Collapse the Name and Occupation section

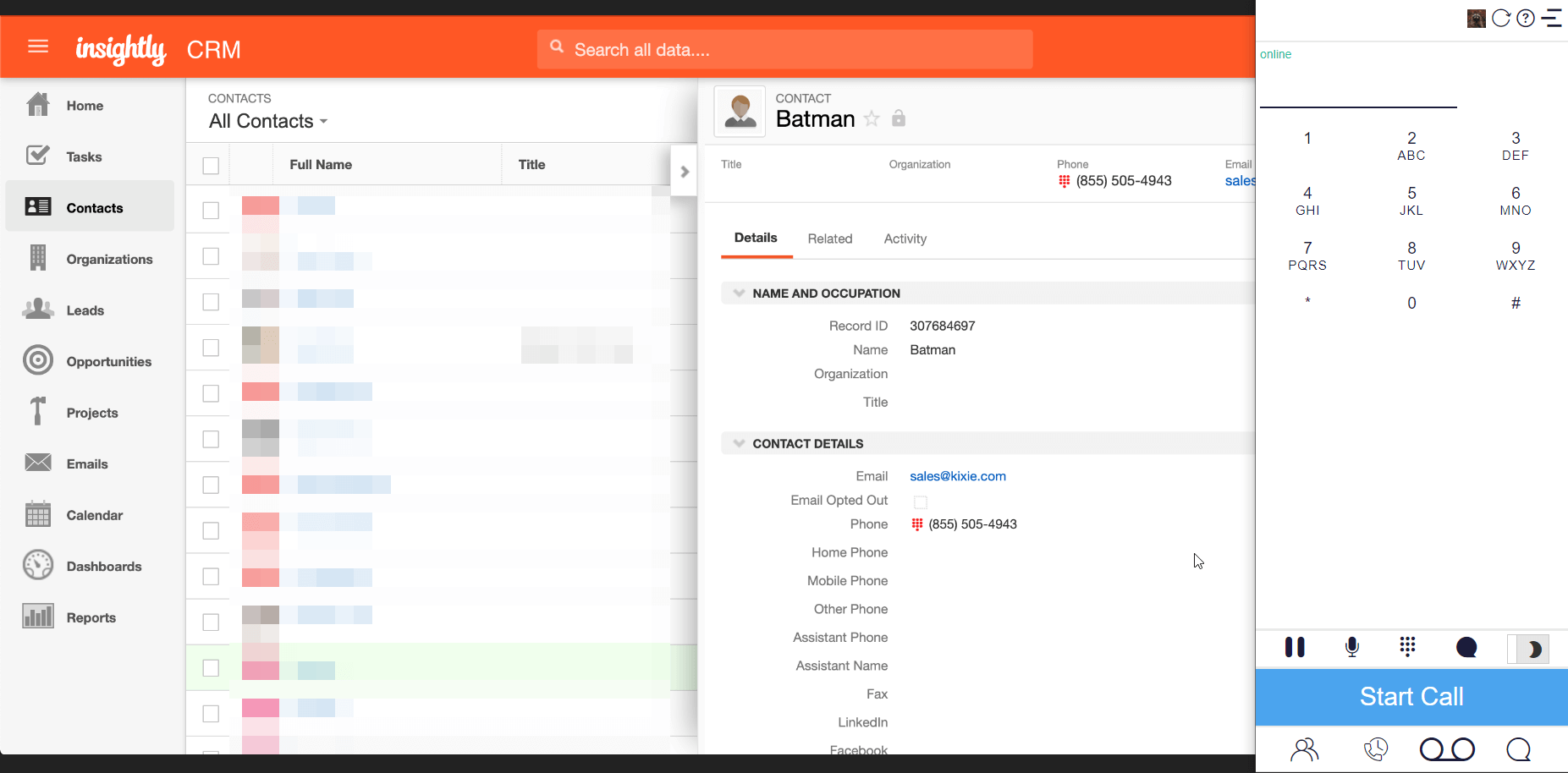pos(739,293)
